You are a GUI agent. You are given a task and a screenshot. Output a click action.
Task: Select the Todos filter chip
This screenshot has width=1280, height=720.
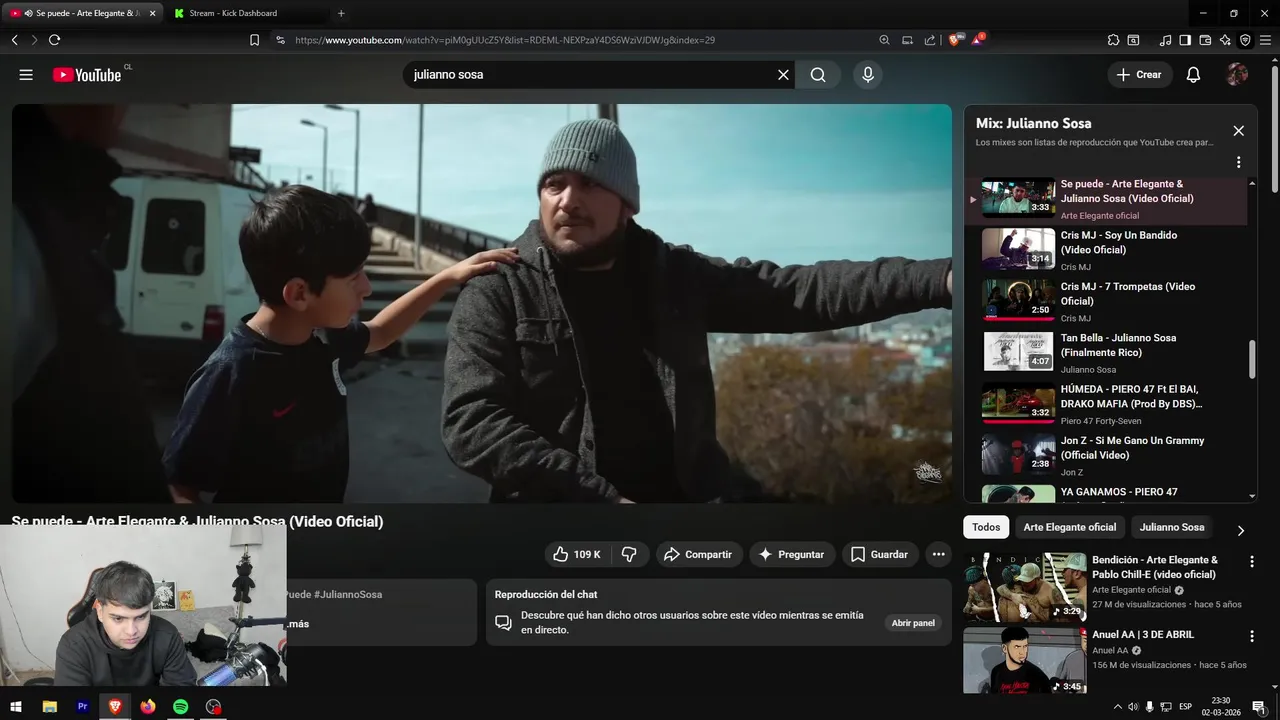click(986, 527)
